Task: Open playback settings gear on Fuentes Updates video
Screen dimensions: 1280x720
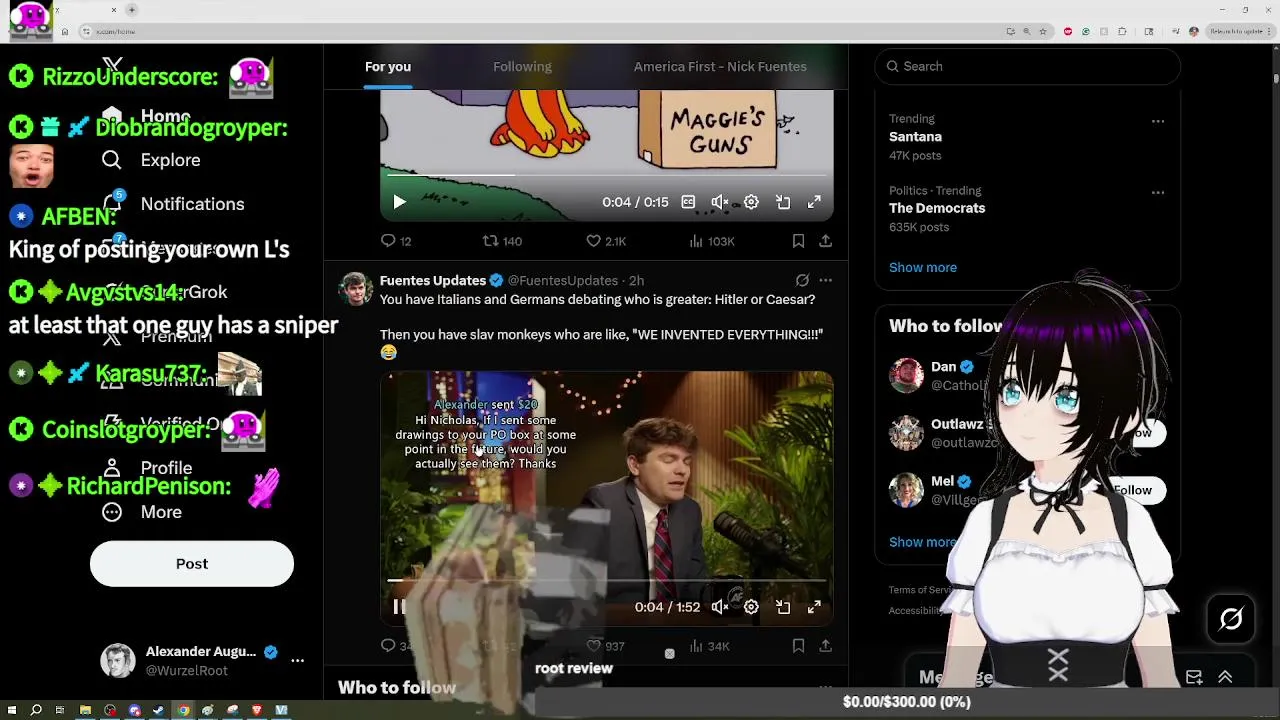Action: [x=751, y=607]
